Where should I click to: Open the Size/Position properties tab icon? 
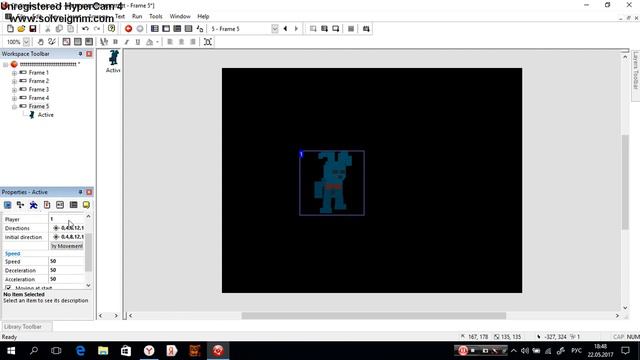[x=20, y=205]
